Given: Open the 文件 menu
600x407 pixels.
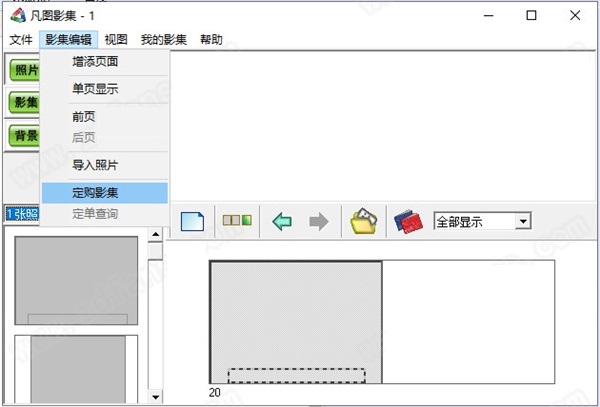Looking at the screenshot, I should pos(21,39).
